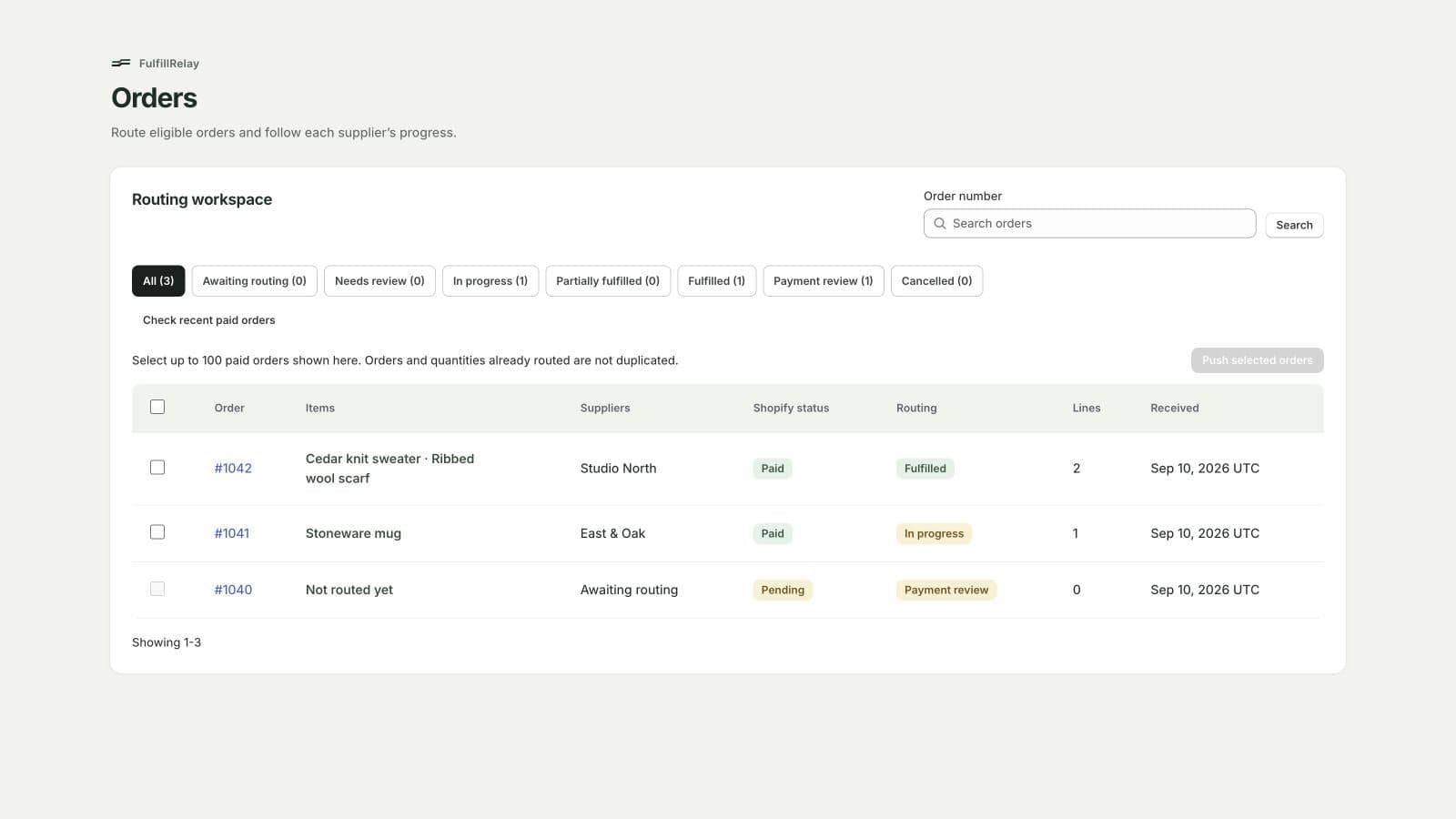Open the Awaiting routing (0) filter
1456x819 pixels.
click(255, 281)
